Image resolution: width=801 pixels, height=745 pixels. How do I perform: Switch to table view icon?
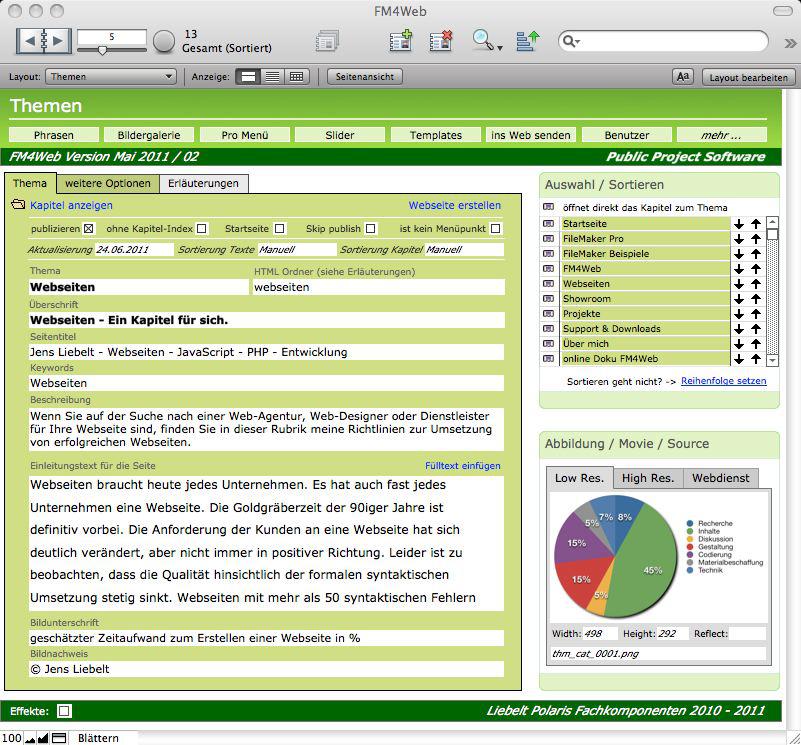[297, 77]
